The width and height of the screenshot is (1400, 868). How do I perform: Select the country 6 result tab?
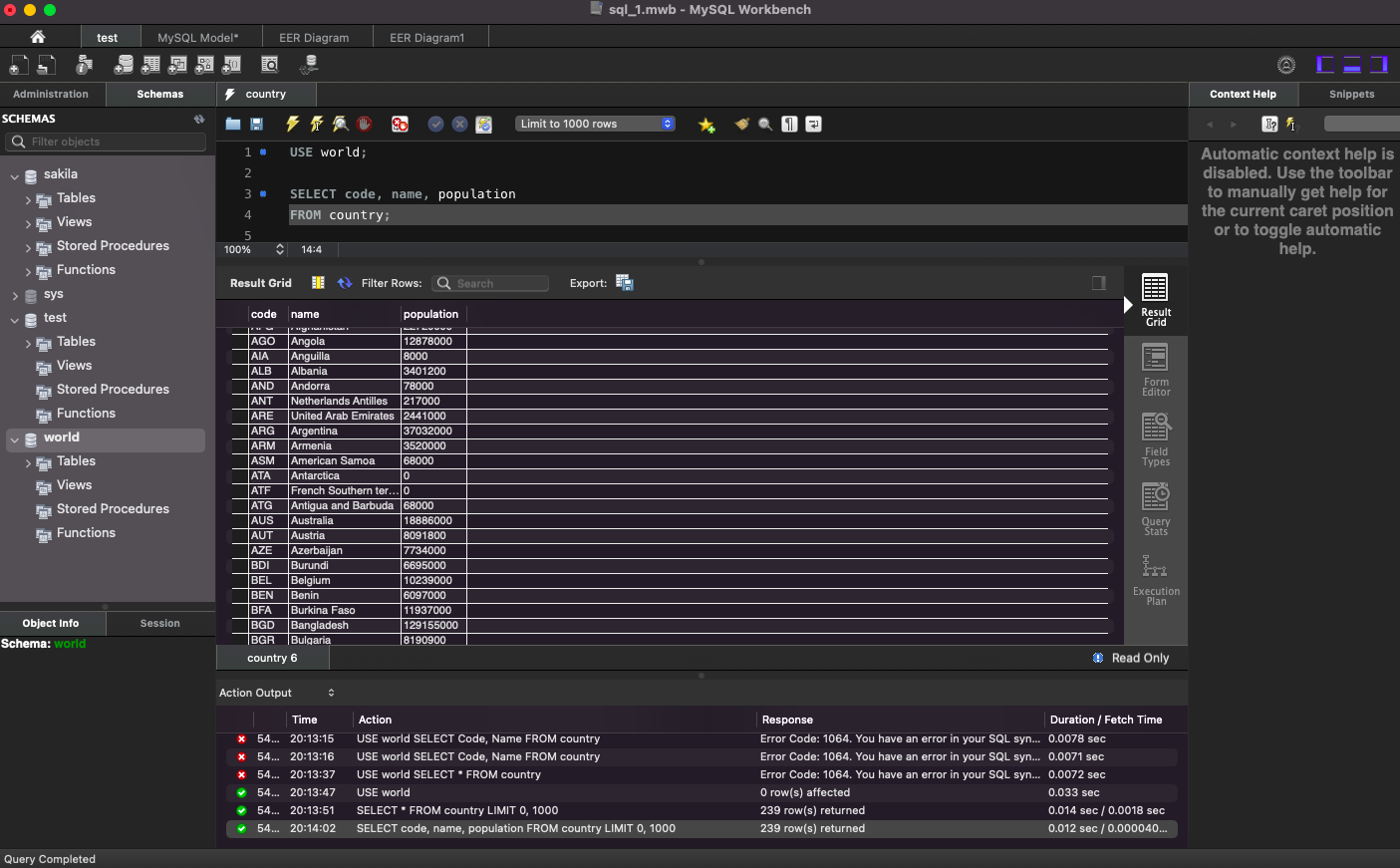272,658
